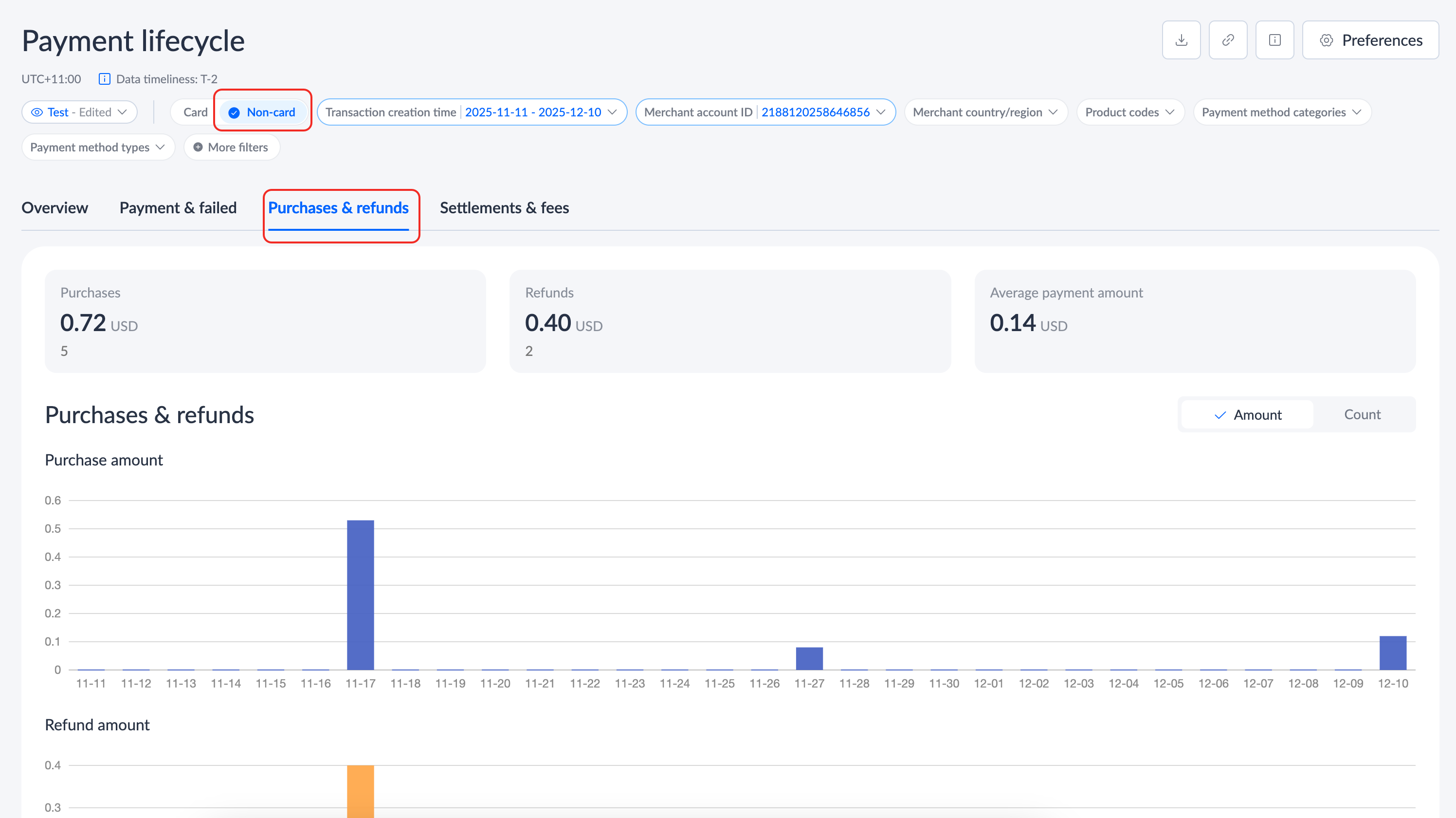Viewport: 1456px width, 818px height.
Task: Click the Data timeliness info icon
Action: tap(104, 79)
